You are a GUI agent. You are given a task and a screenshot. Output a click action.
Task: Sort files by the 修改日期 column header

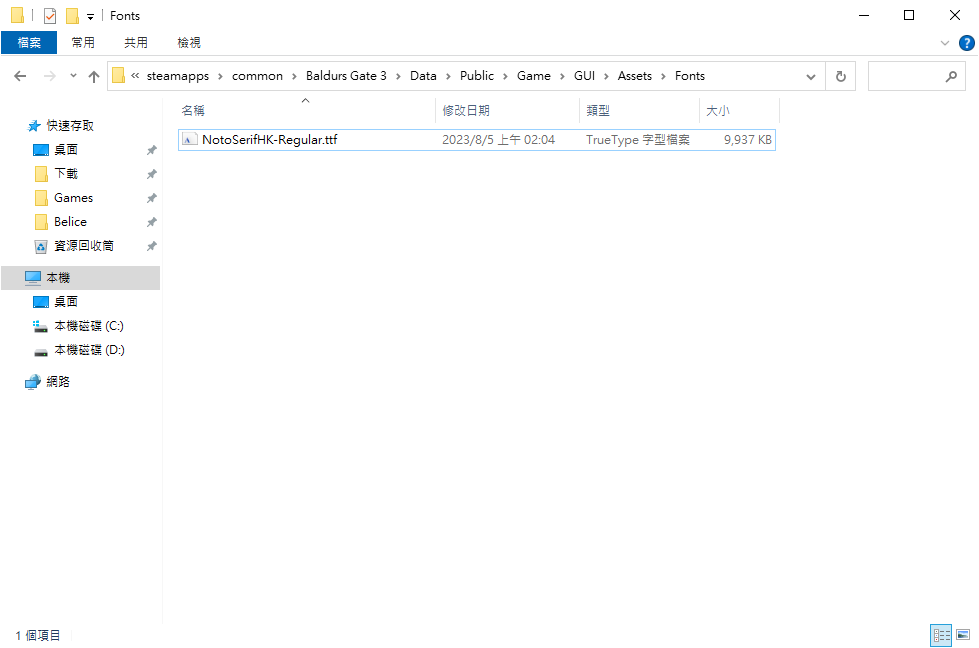click(466, 110)
